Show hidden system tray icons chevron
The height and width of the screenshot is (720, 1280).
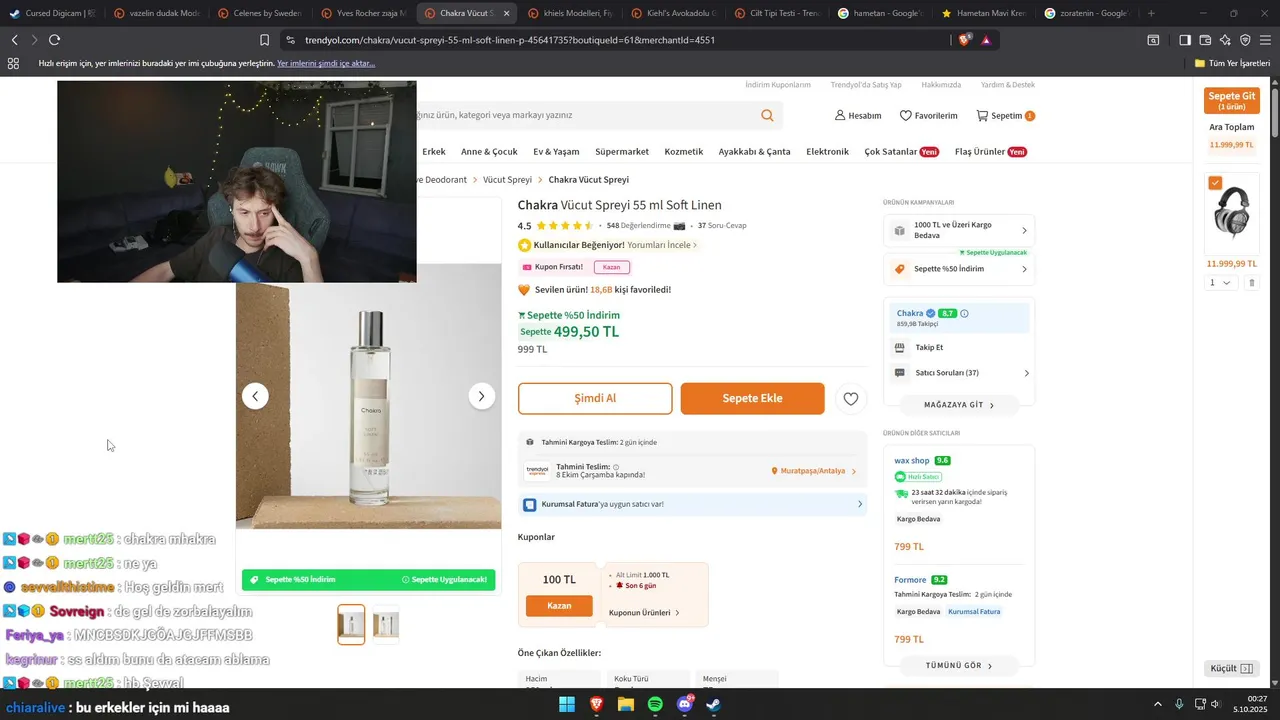pos(1158,704)
